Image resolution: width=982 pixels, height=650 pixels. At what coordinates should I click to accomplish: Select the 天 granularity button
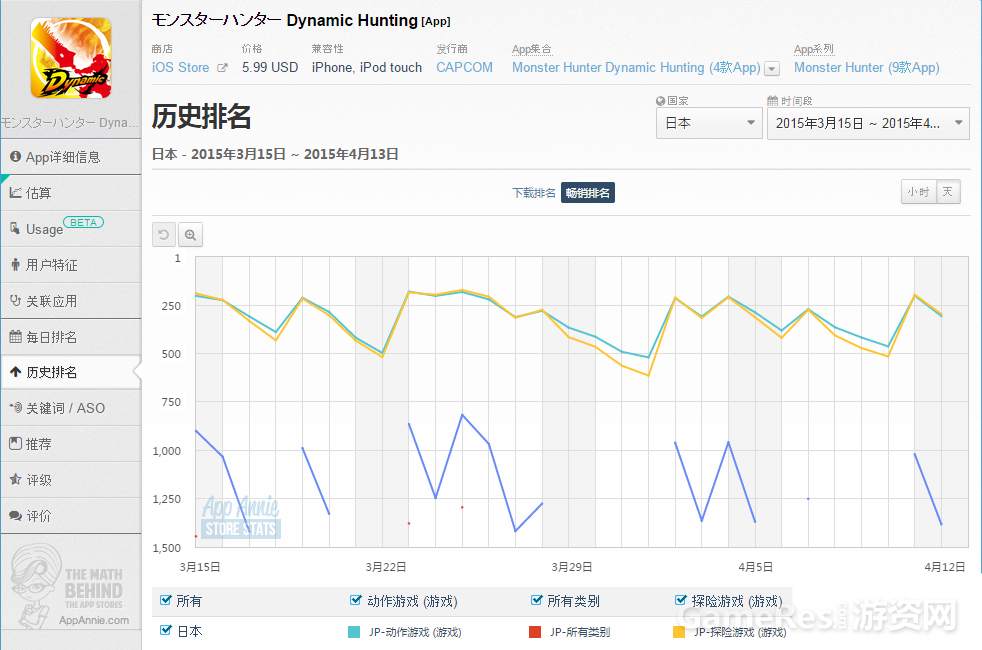948,192
